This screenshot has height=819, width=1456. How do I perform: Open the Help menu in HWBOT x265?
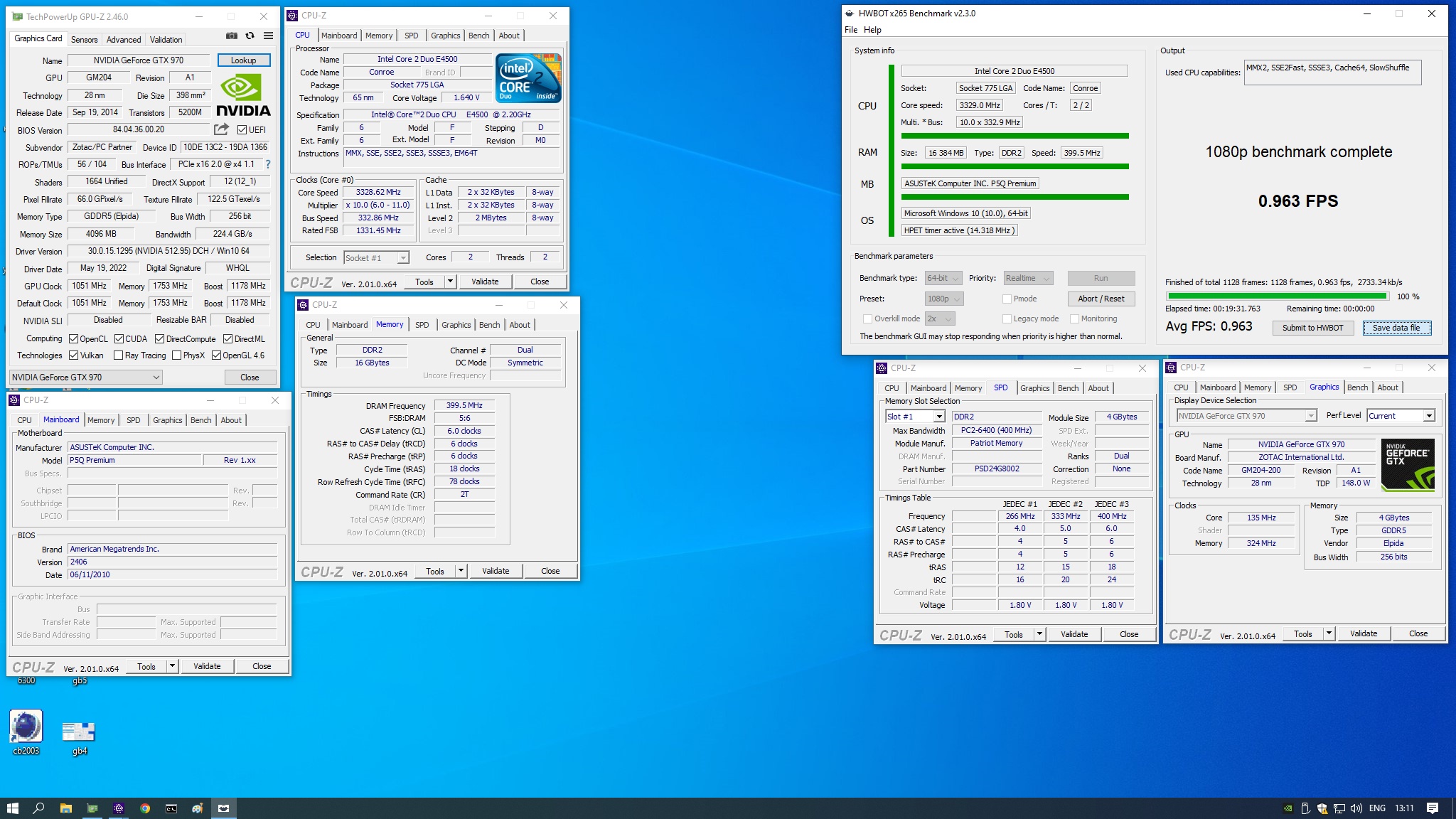pyautogui.click(x=872, y=30)
